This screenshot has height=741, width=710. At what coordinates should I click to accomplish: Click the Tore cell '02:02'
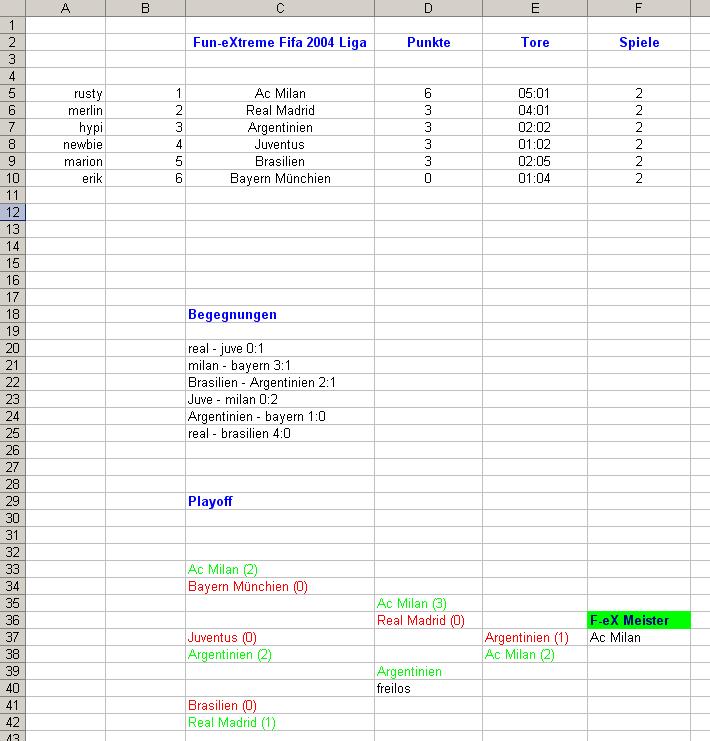[x=535, y=127]
